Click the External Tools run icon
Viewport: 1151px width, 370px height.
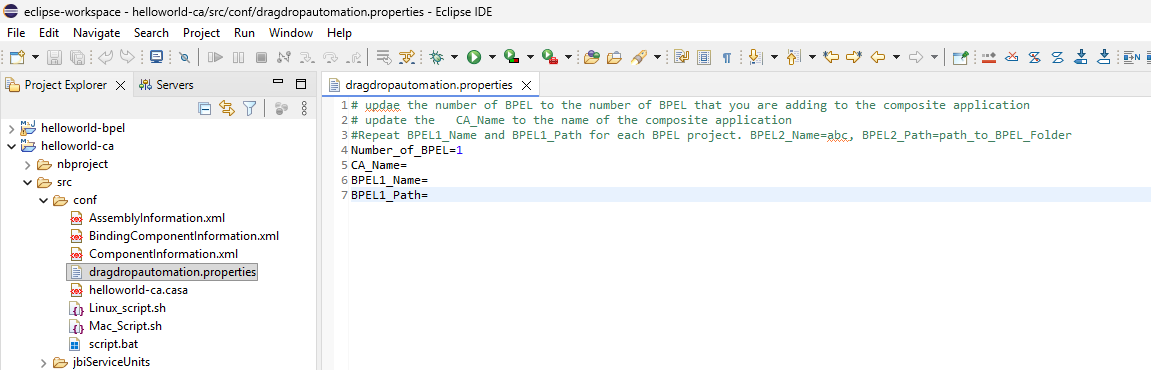point(550,57)
